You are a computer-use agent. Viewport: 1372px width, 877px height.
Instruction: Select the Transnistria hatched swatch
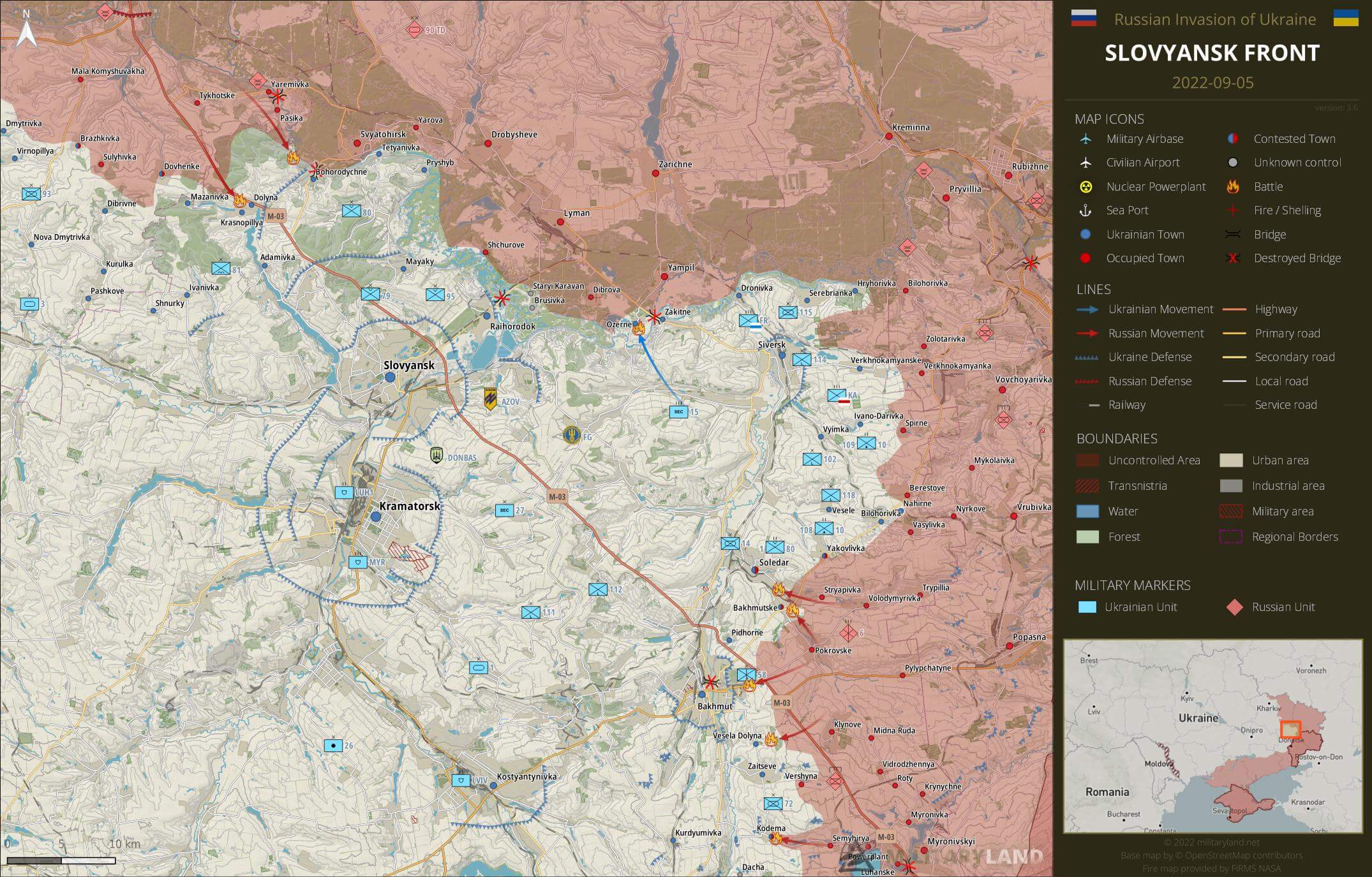click(x=1087, y=486)
